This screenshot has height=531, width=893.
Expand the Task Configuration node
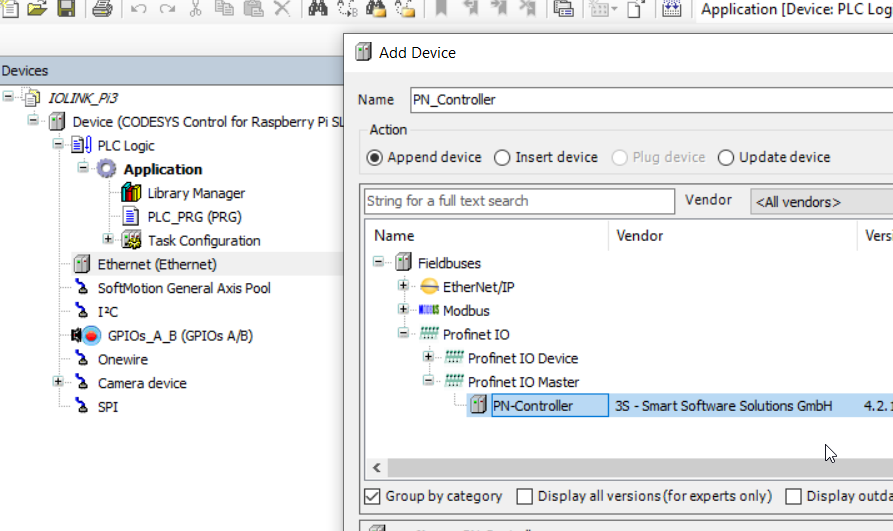(108, 239)
